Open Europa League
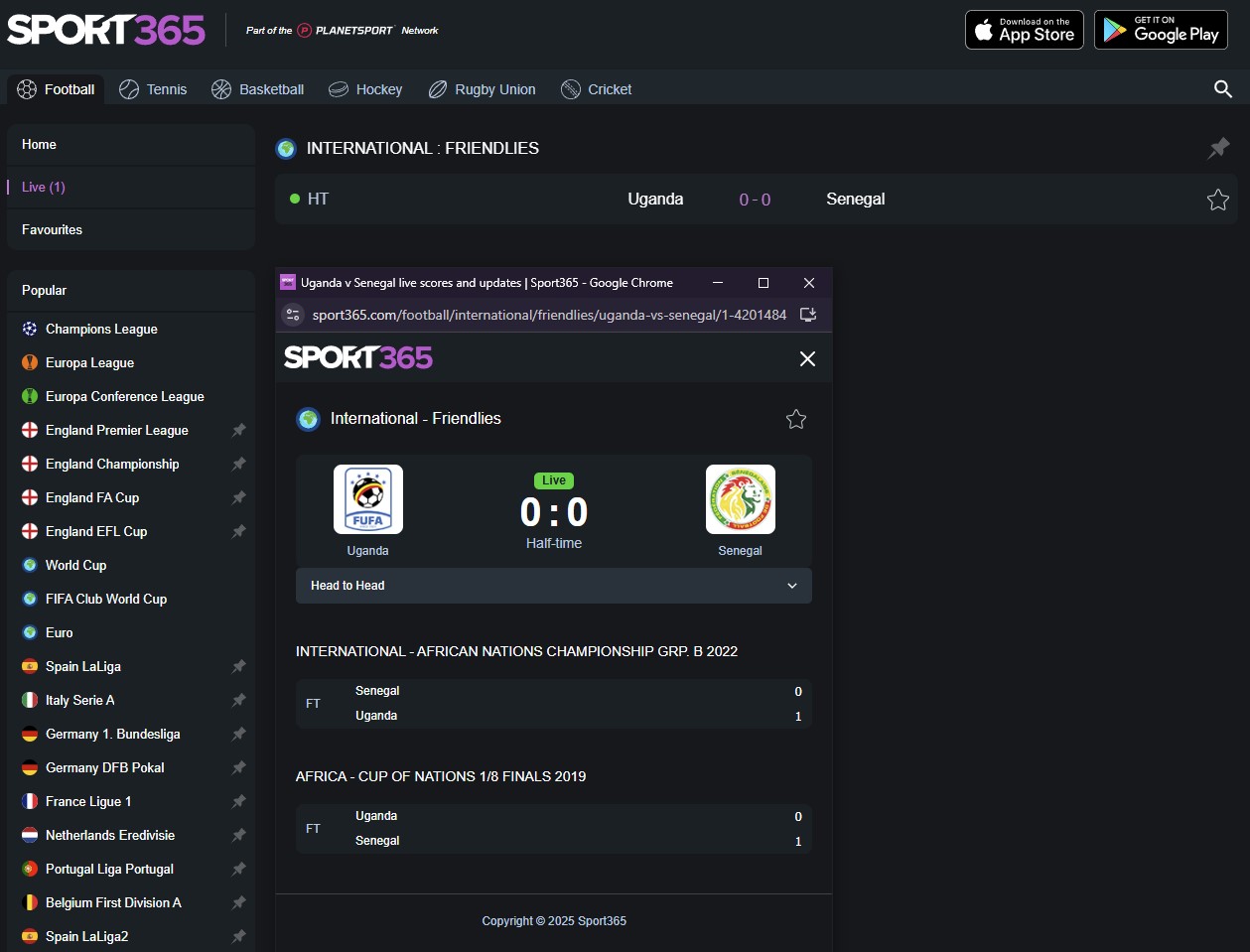 [x=89, y=362]
